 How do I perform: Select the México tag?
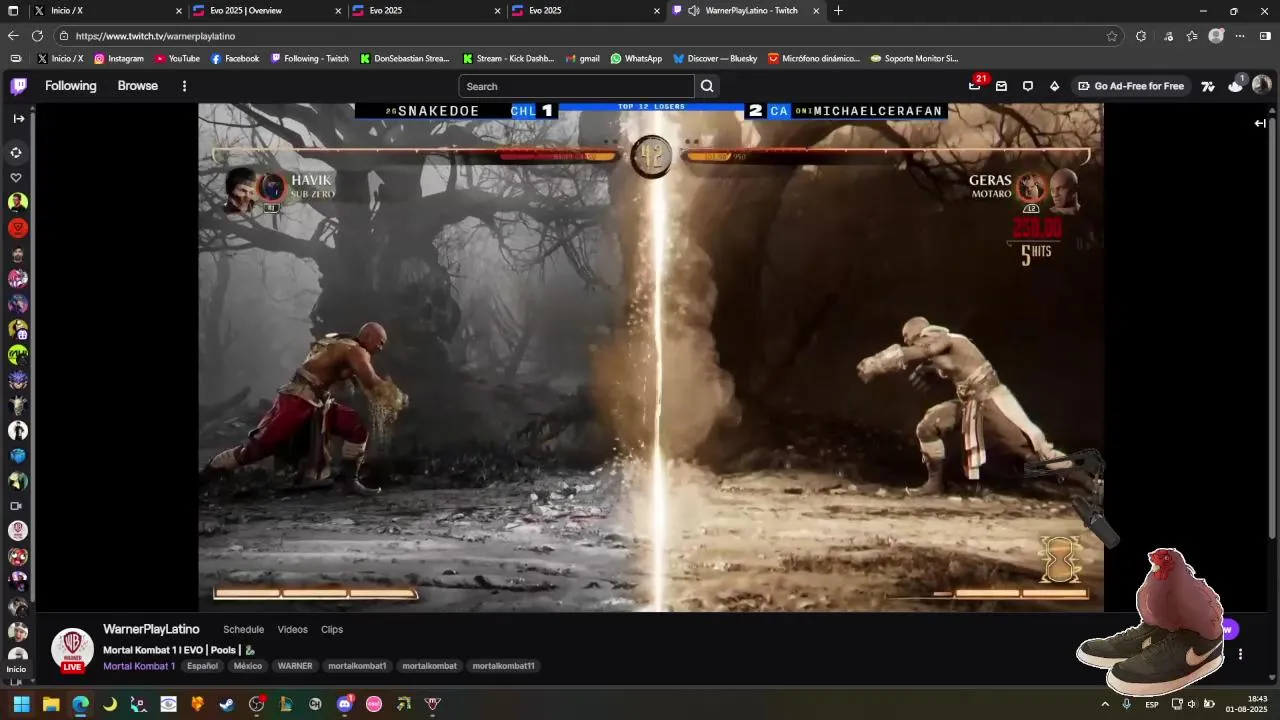tap(247, 666)
